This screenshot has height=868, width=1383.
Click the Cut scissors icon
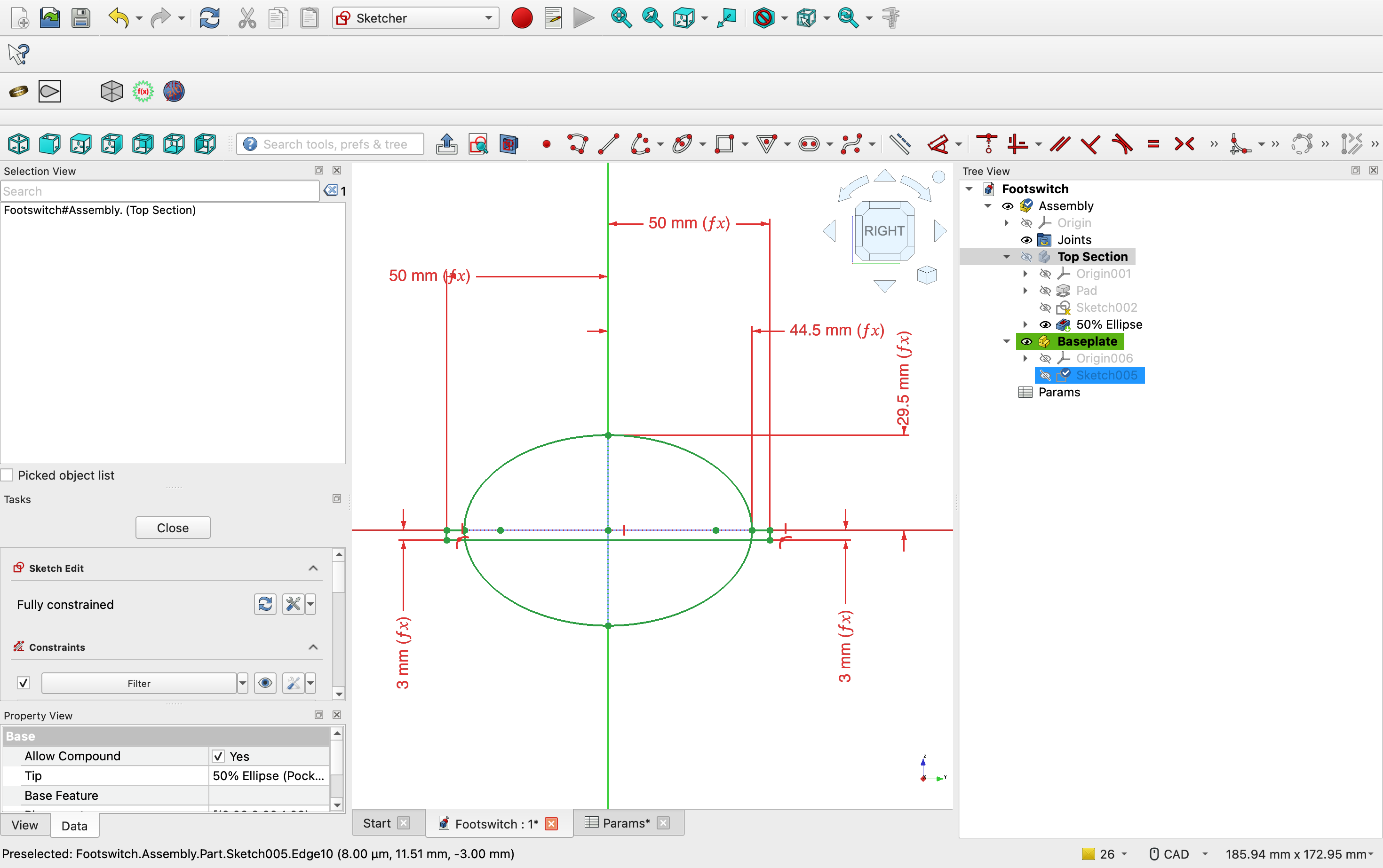(x=247, y=18)
